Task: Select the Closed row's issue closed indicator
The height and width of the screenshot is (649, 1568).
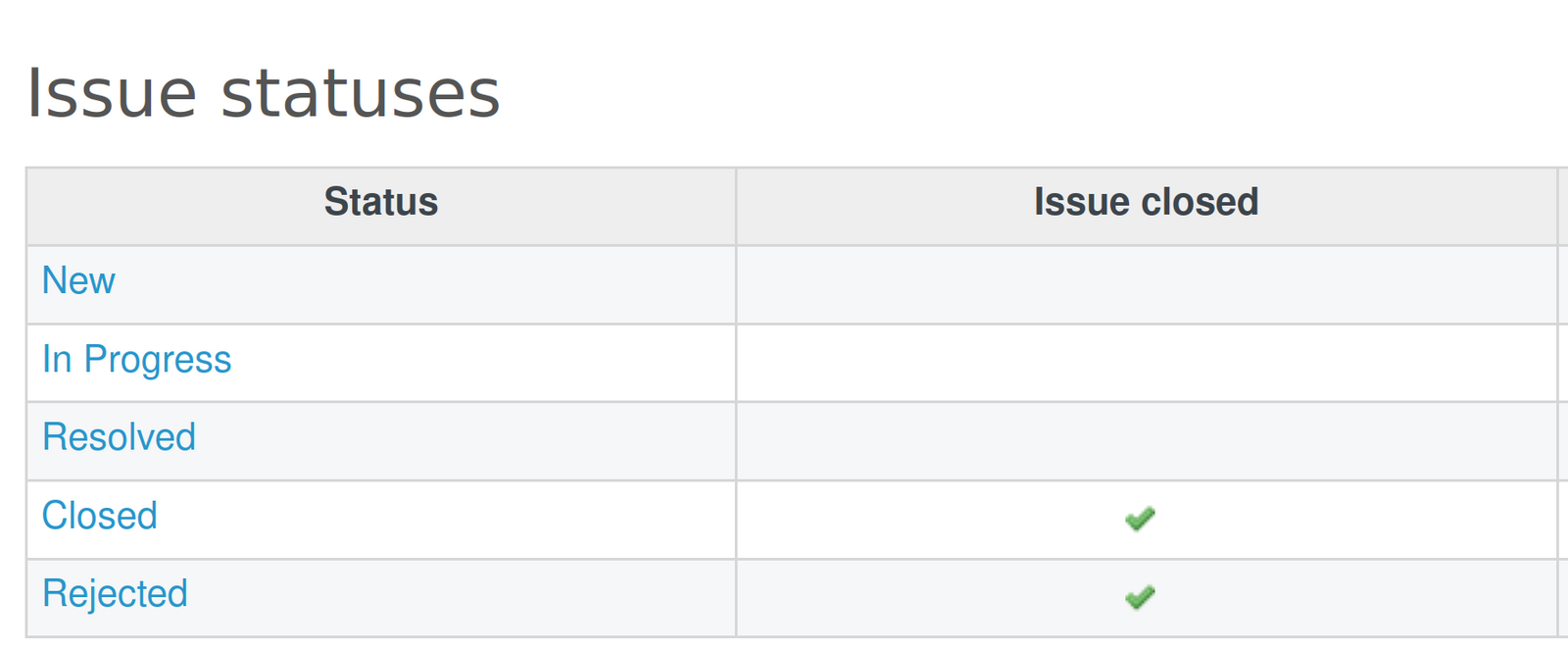Action: (x=1142, y=517)
